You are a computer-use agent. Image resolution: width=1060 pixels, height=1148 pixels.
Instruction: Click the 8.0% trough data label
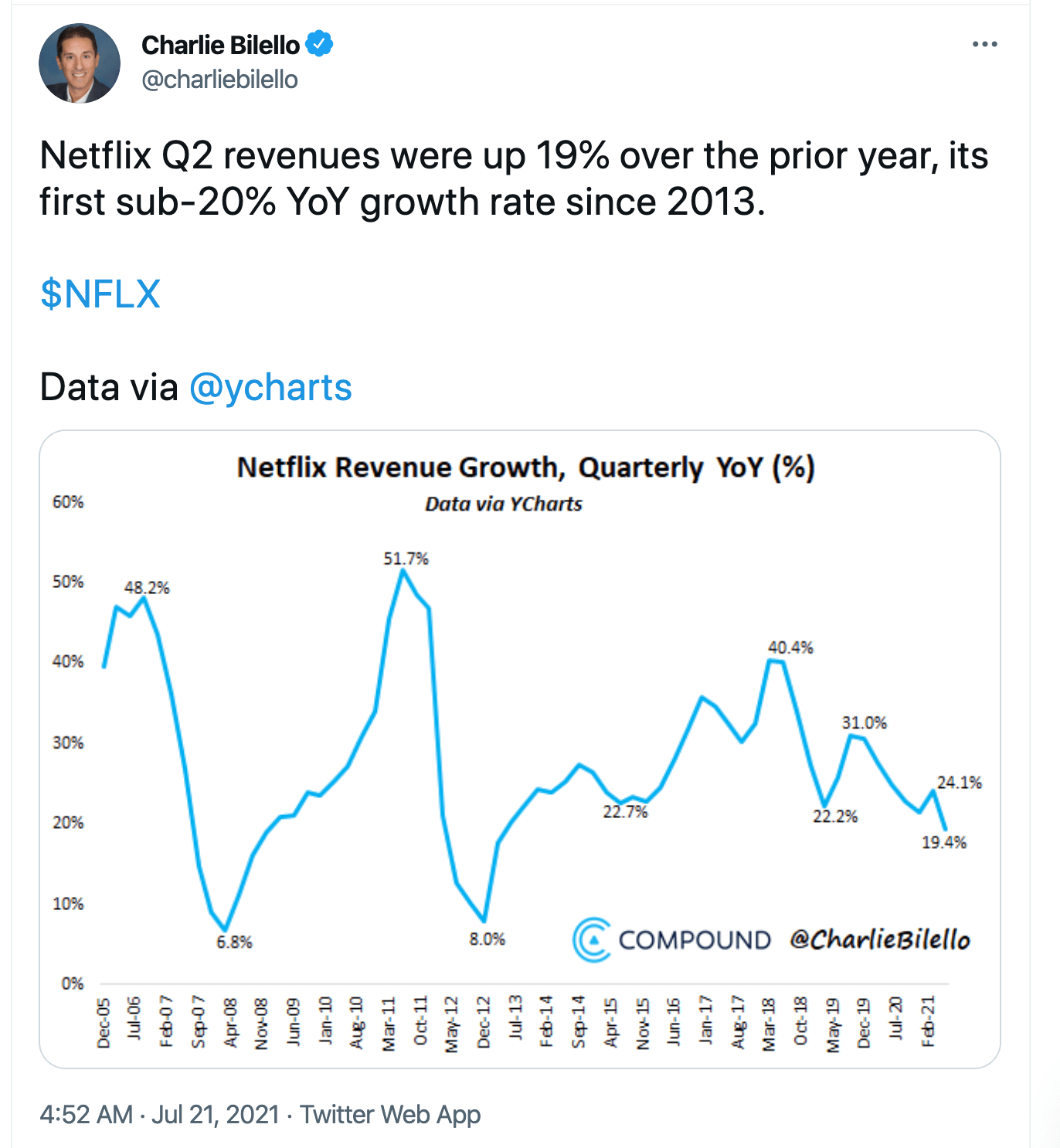(487, 939)
